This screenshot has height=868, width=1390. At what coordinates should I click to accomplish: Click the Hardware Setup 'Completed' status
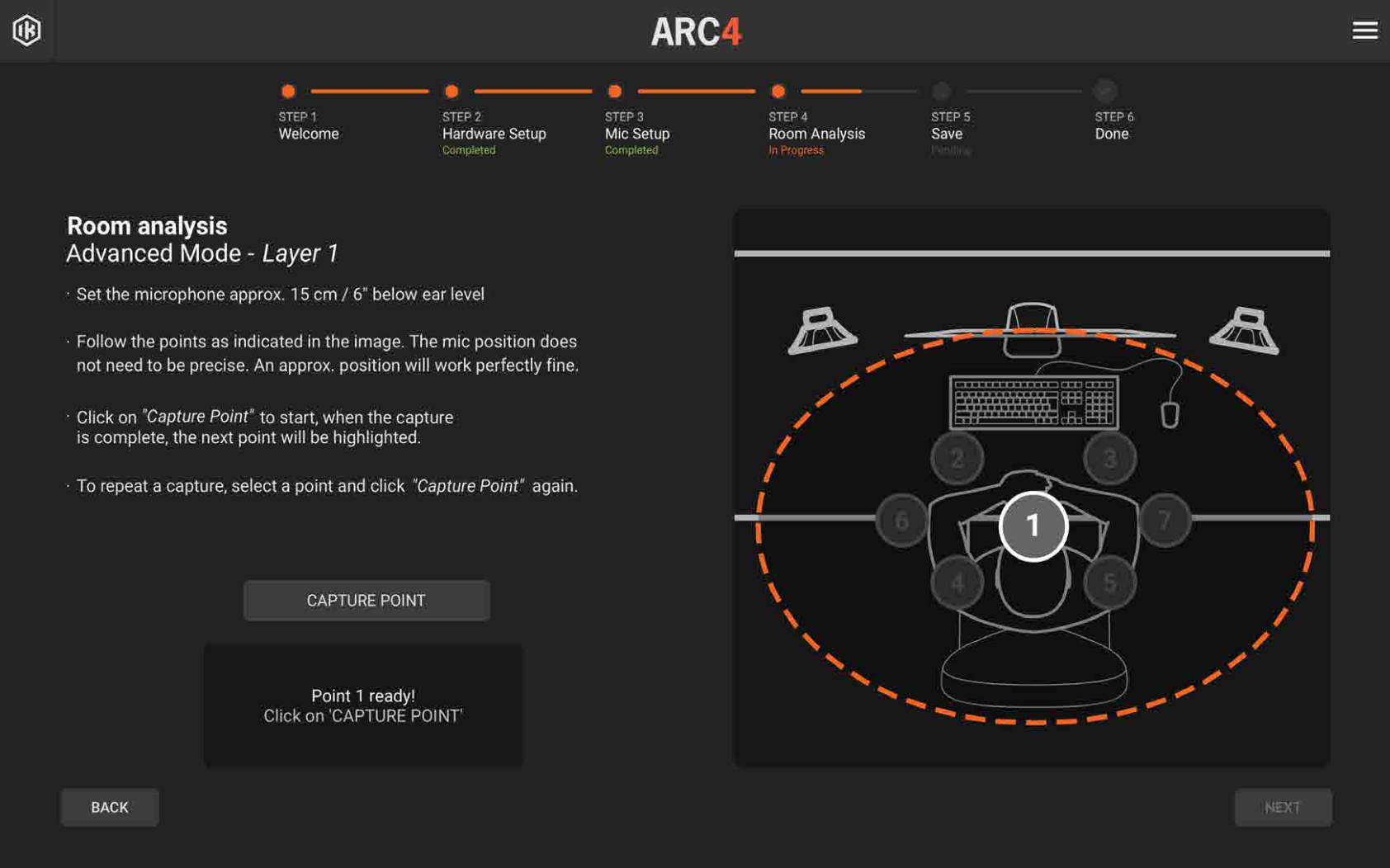click(469, 150)
